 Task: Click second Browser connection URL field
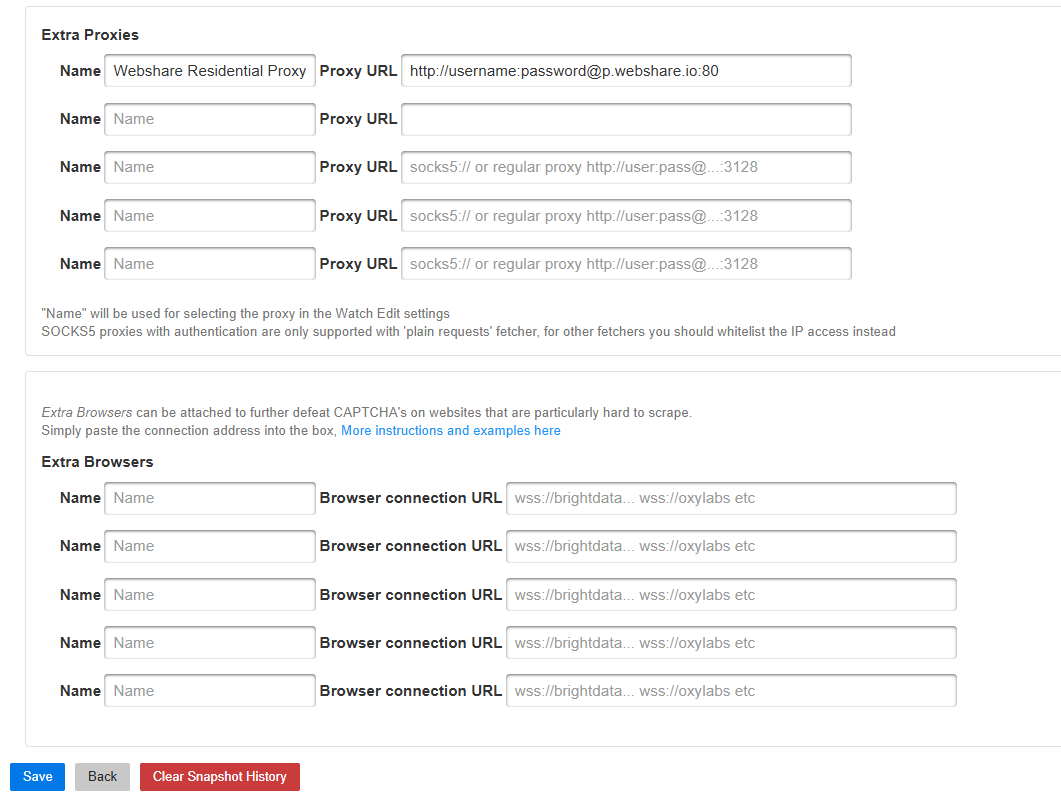click(731, 546)
